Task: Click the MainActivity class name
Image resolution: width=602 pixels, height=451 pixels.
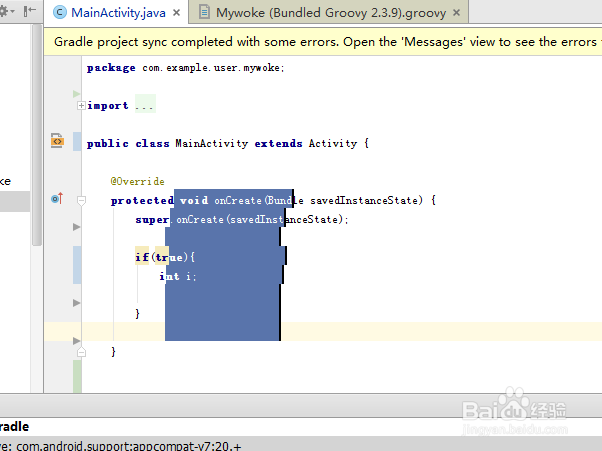Action: pos(212,144)
